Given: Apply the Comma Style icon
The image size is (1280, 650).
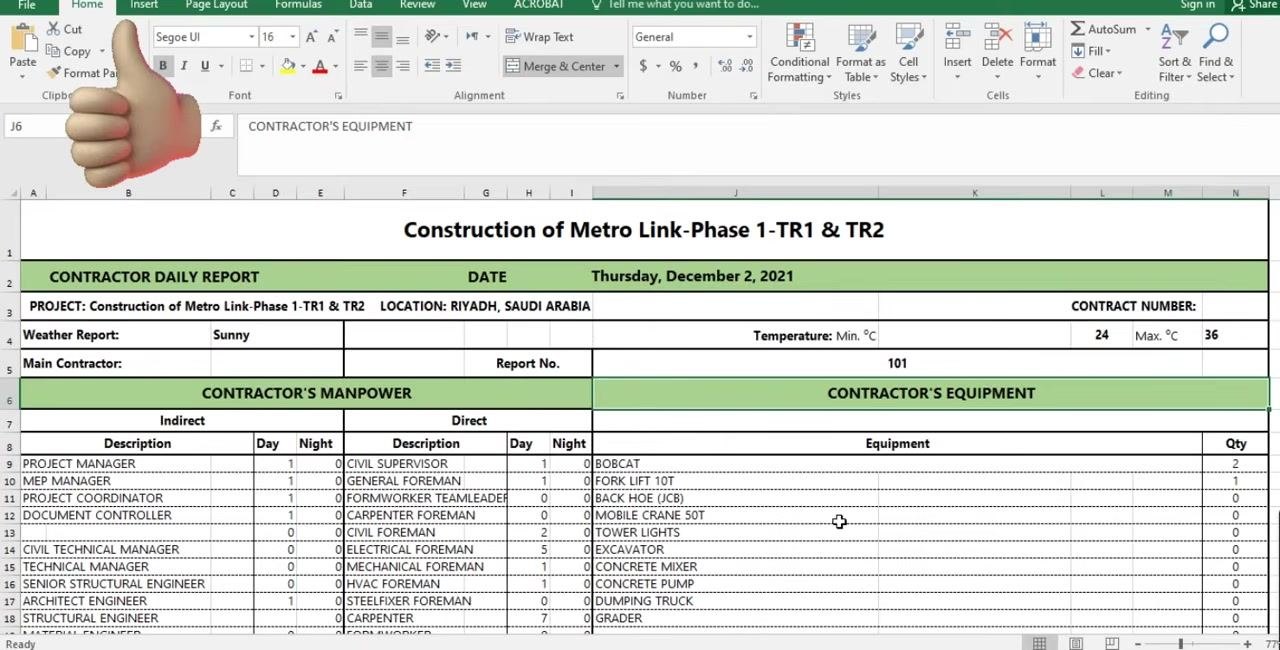Looking at the screenshot, I should [696, 66].
